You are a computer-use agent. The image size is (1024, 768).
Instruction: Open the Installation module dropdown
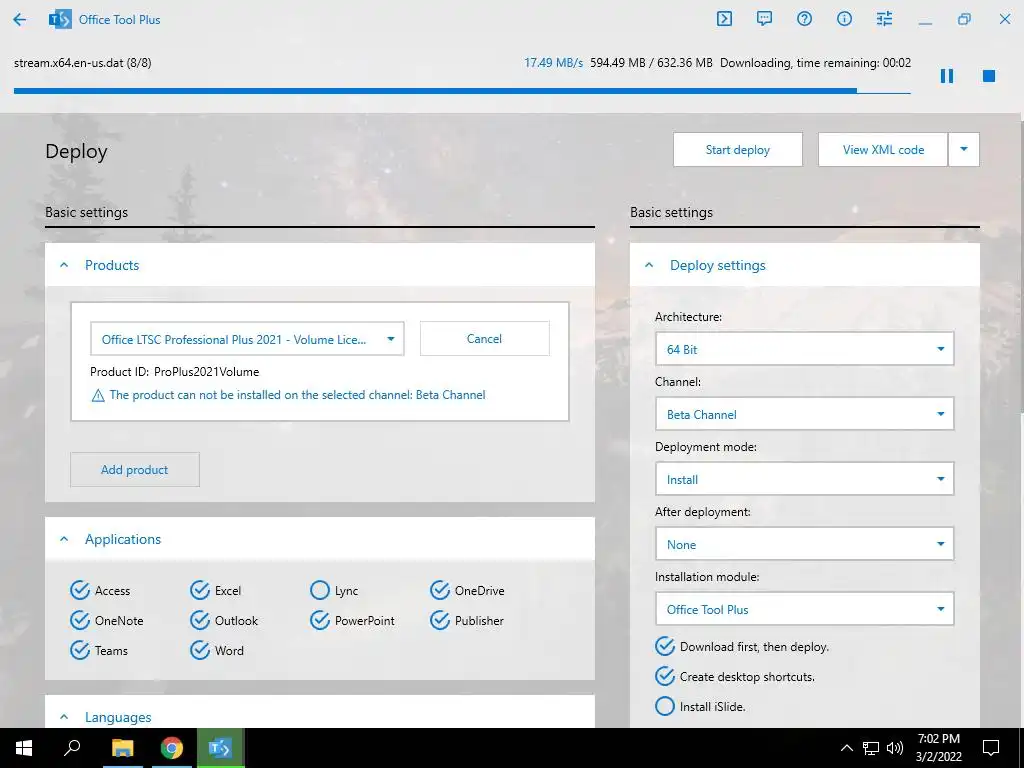[x=804, y=609]
